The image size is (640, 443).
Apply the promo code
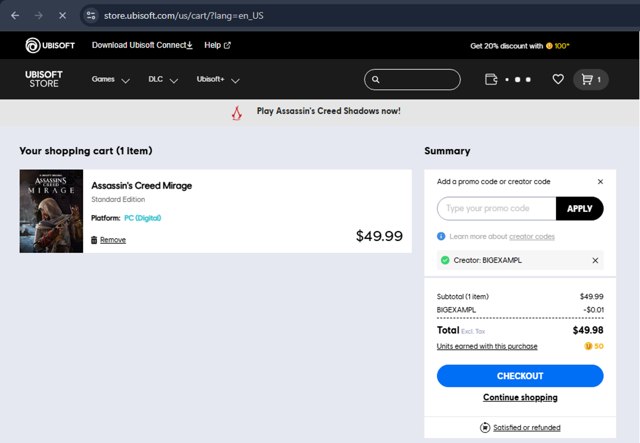tap(580, 209)
